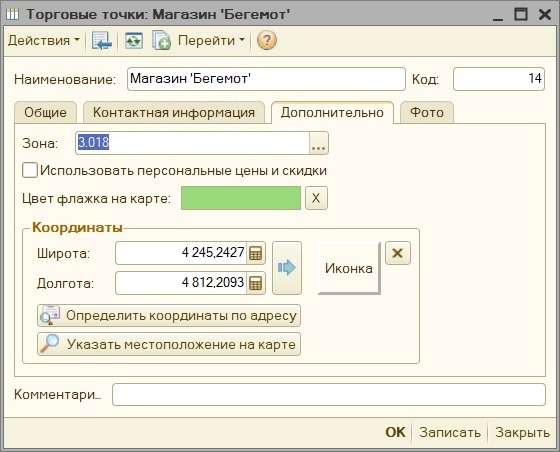
Task: Open the calculator for the Широта field
Action: tap(255, 253)
